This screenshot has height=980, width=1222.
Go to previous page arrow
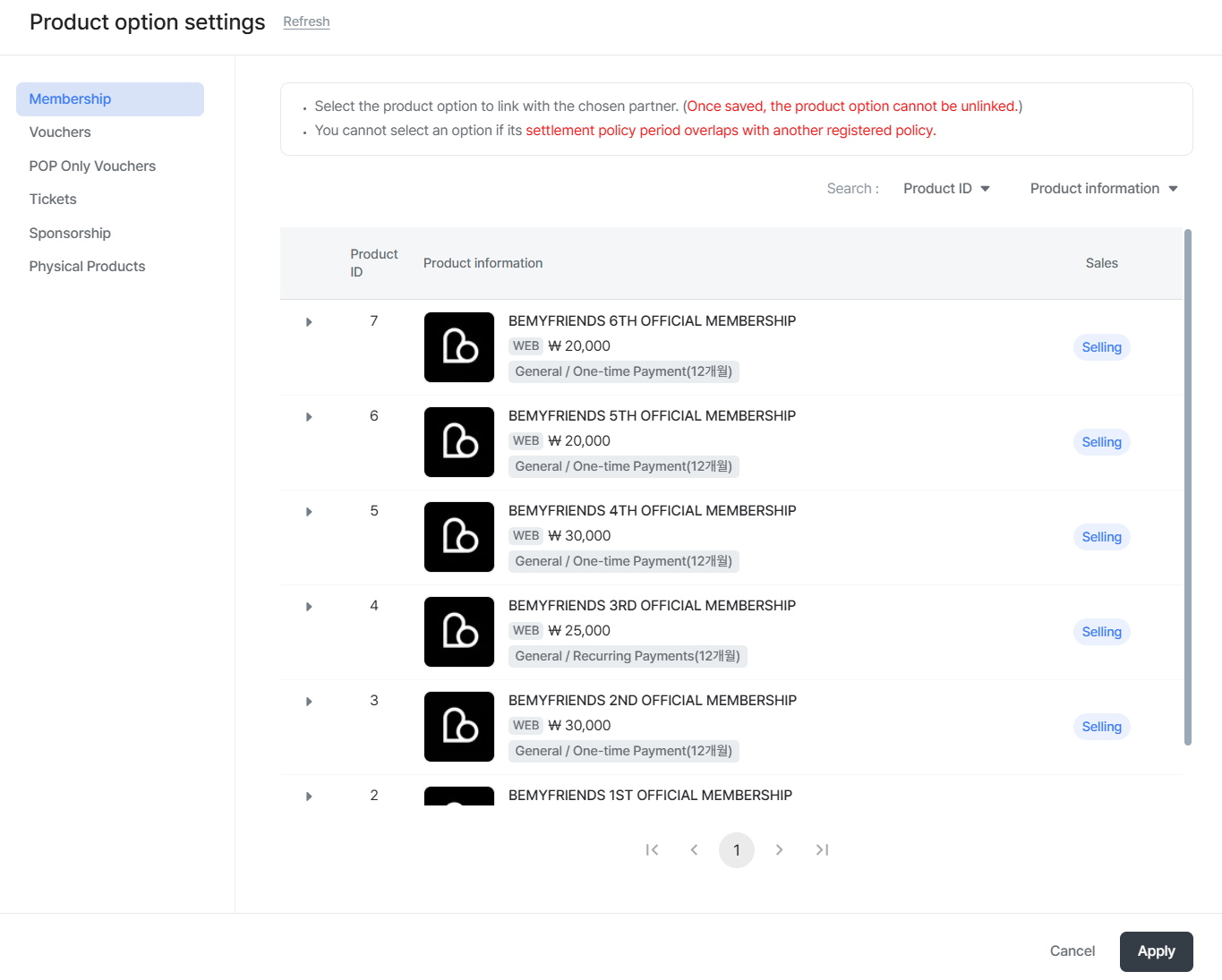pyautogui.click(x=694, y=850)
